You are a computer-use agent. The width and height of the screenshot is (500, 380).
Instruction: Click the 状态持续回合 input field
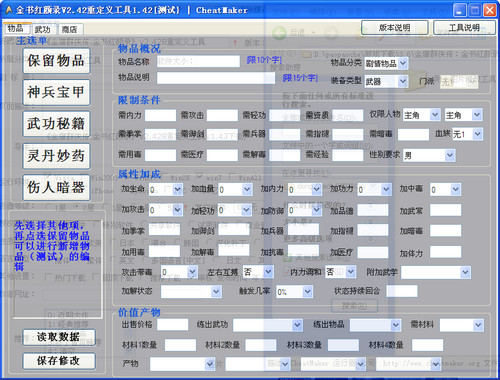pyautogui.click(x=402, y=291)
